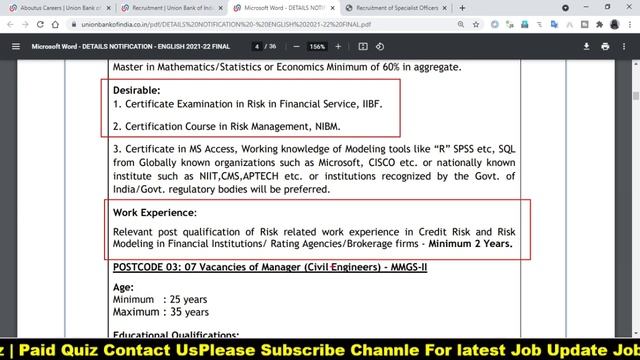Open the Extensions puzzle icon

(599, 24)
